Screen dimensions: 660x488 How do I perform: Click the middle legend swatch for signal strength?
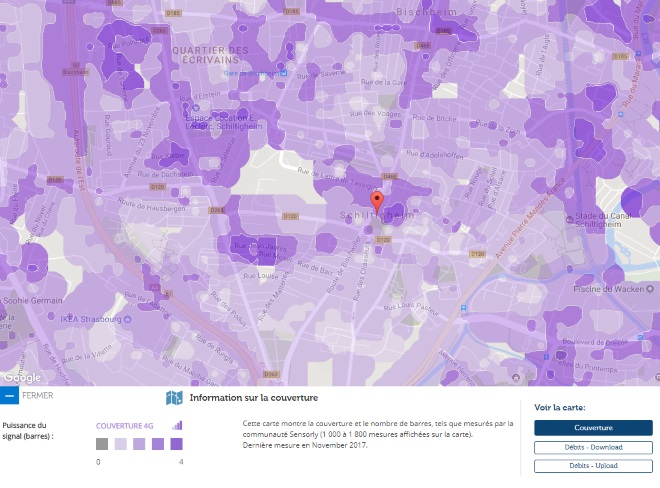(x=139, y=444)
